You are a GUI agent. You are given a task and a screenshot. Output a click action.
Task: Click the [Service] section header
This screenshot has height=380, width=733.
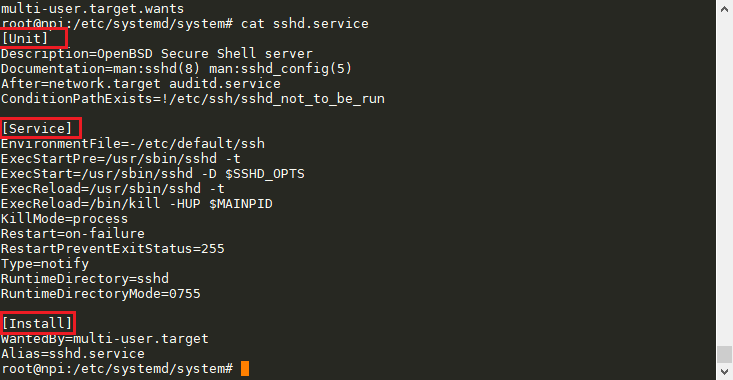coord(37,128)
